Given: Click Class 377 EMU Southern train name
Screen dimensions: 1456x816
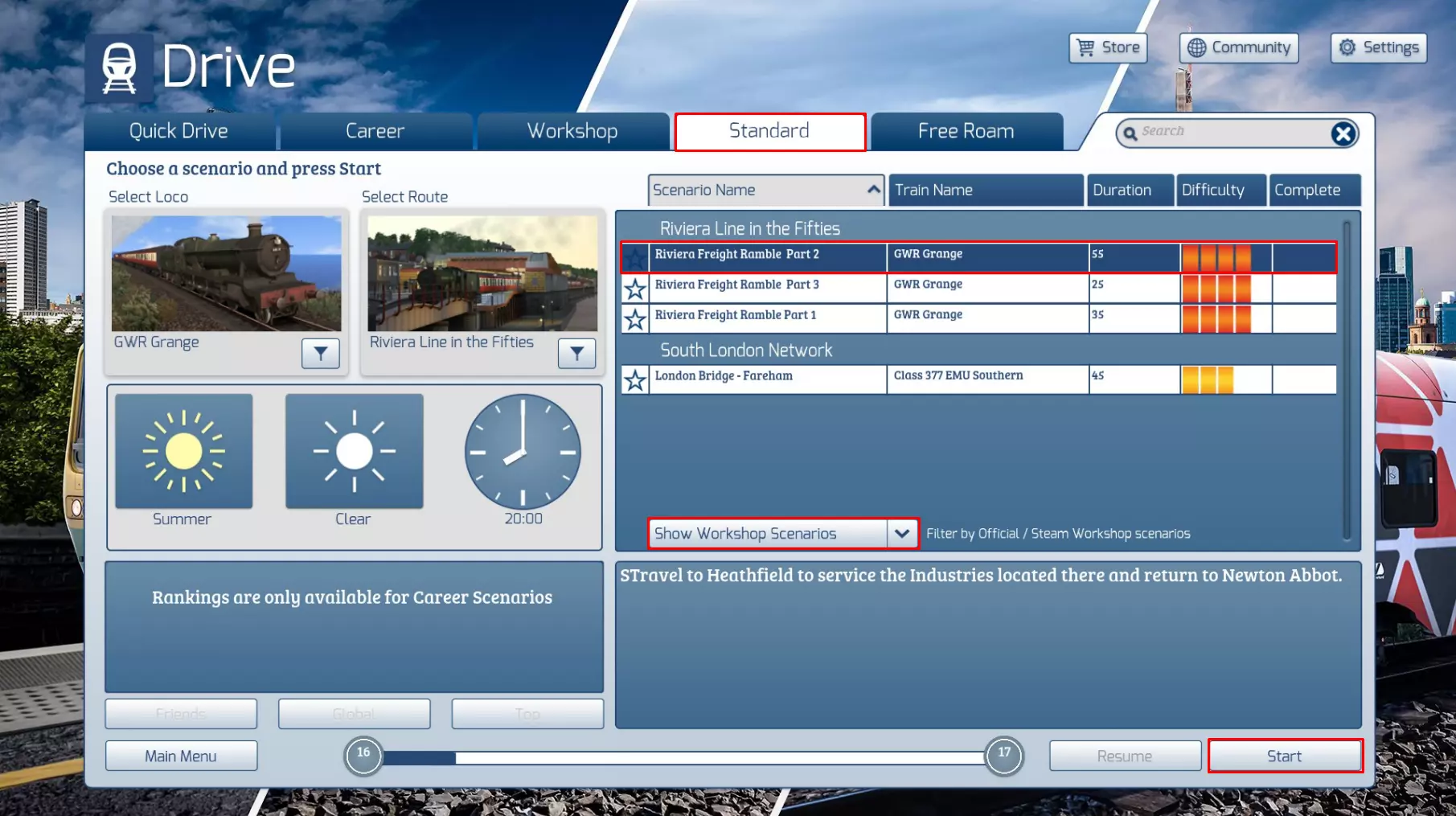Looking at the screenshot, I should [x=958, y=375].
